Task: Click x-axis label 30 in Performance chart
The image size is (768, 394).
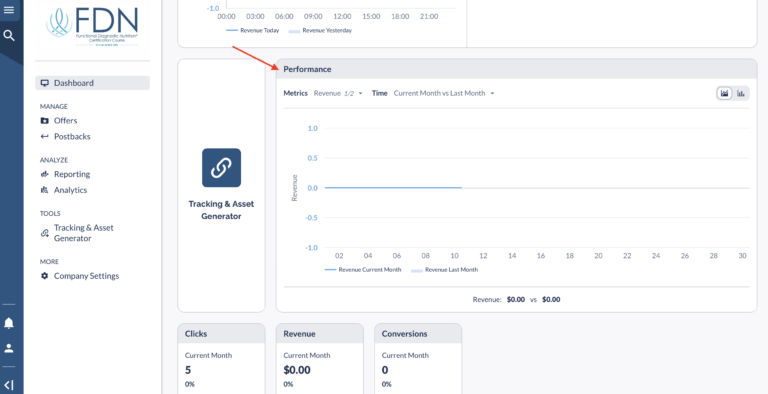Action: click(743, 256)
